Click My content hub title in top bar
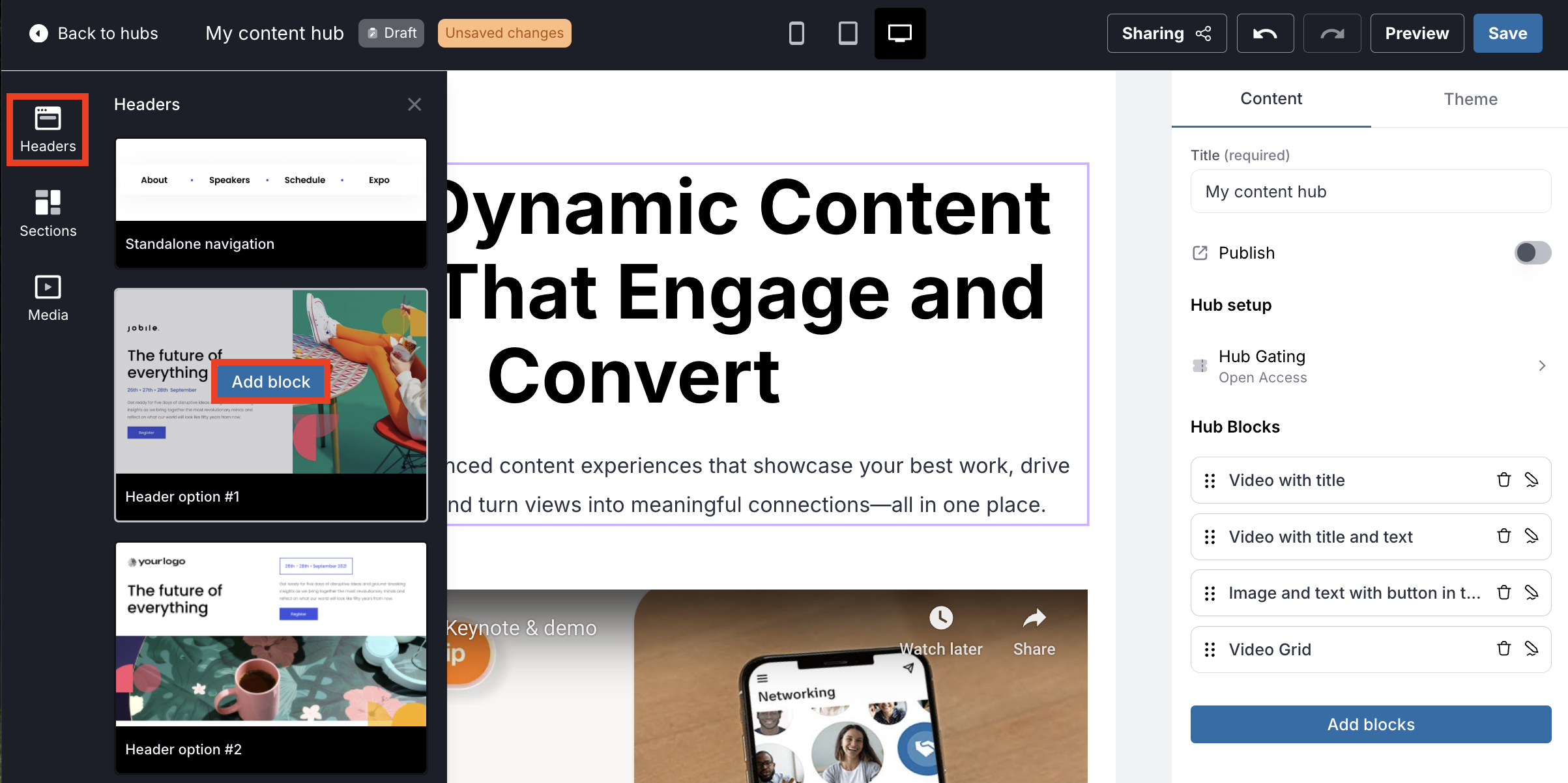1568x783 pixels. coord(274,33)
